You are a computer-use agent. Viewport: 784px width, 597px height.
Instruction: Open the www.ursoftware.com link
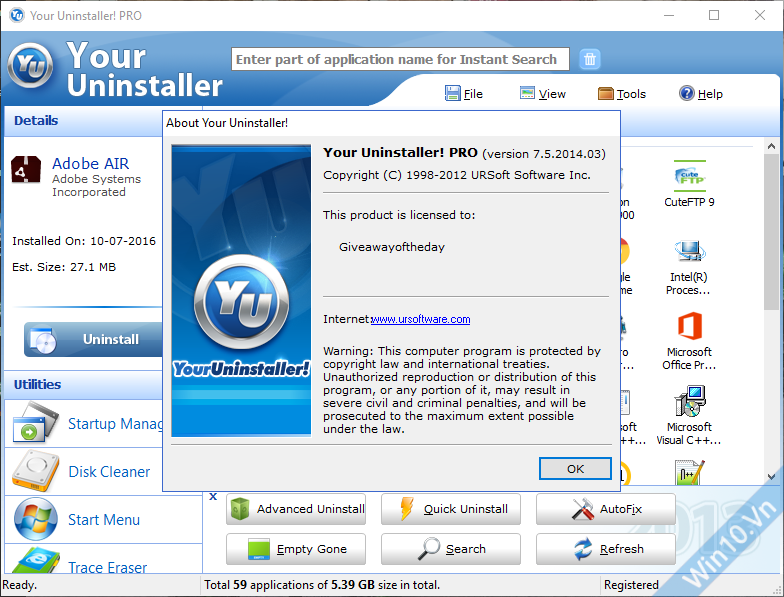click(x=420, y=319)
